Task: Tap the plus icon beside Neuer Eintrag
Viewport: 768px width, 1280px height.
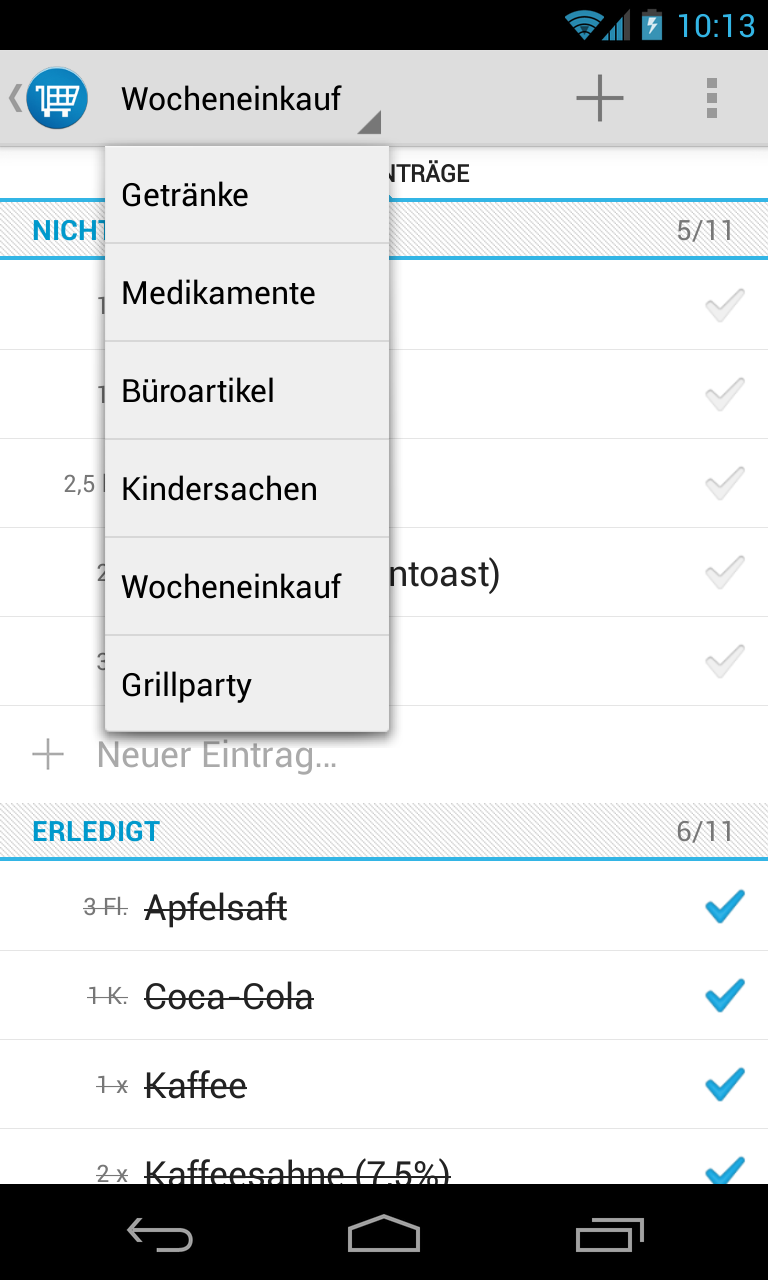Action: 48,755
